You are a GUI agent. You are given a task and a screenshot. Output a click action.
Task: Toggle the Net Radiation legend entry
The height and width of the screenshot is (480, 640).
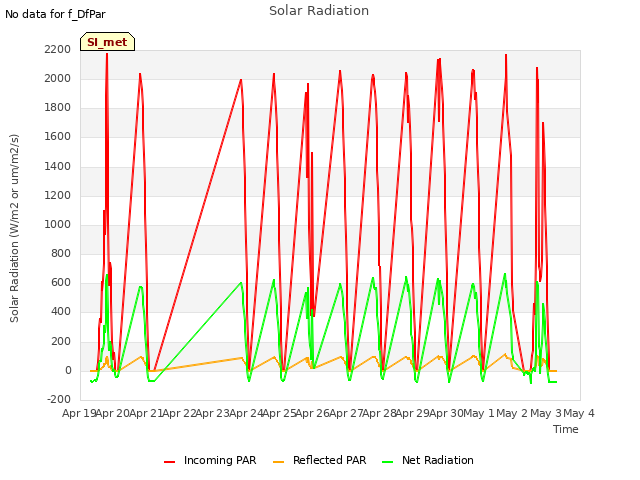click(x=428, y=460)
